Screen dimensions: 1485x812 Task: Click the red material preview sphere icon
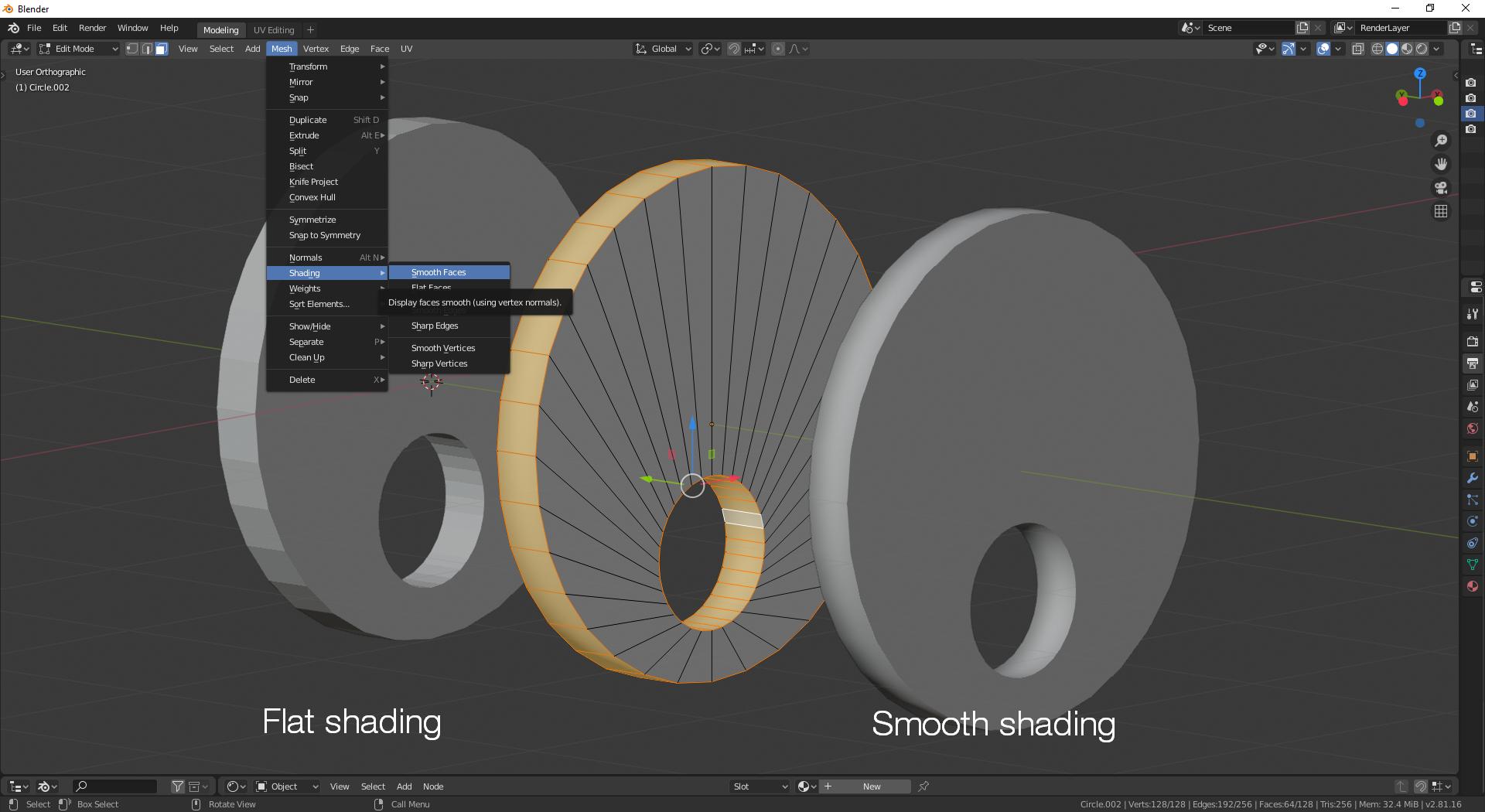1473,585
